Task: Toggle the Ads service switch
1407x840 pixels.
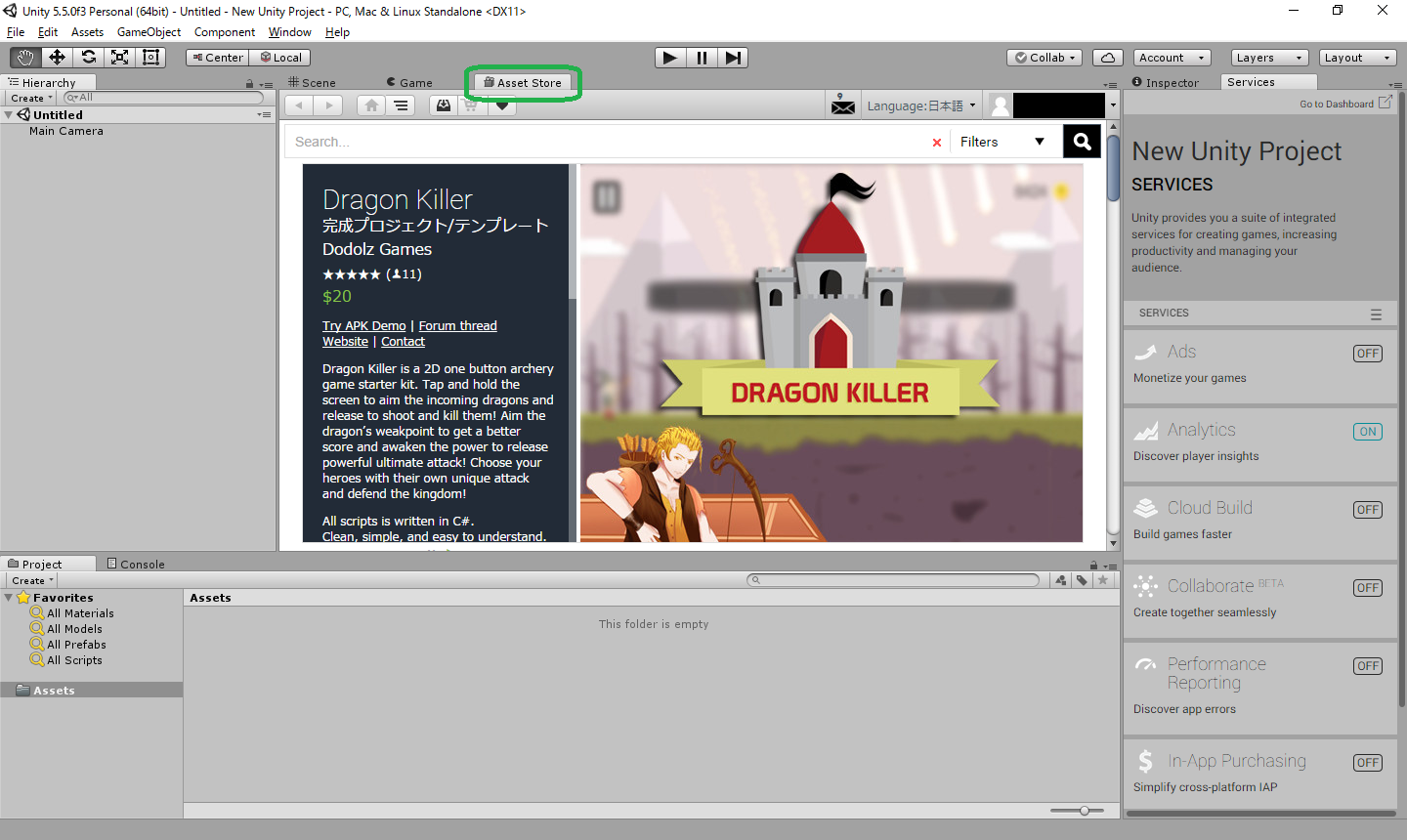Action: click(1367, 354)
